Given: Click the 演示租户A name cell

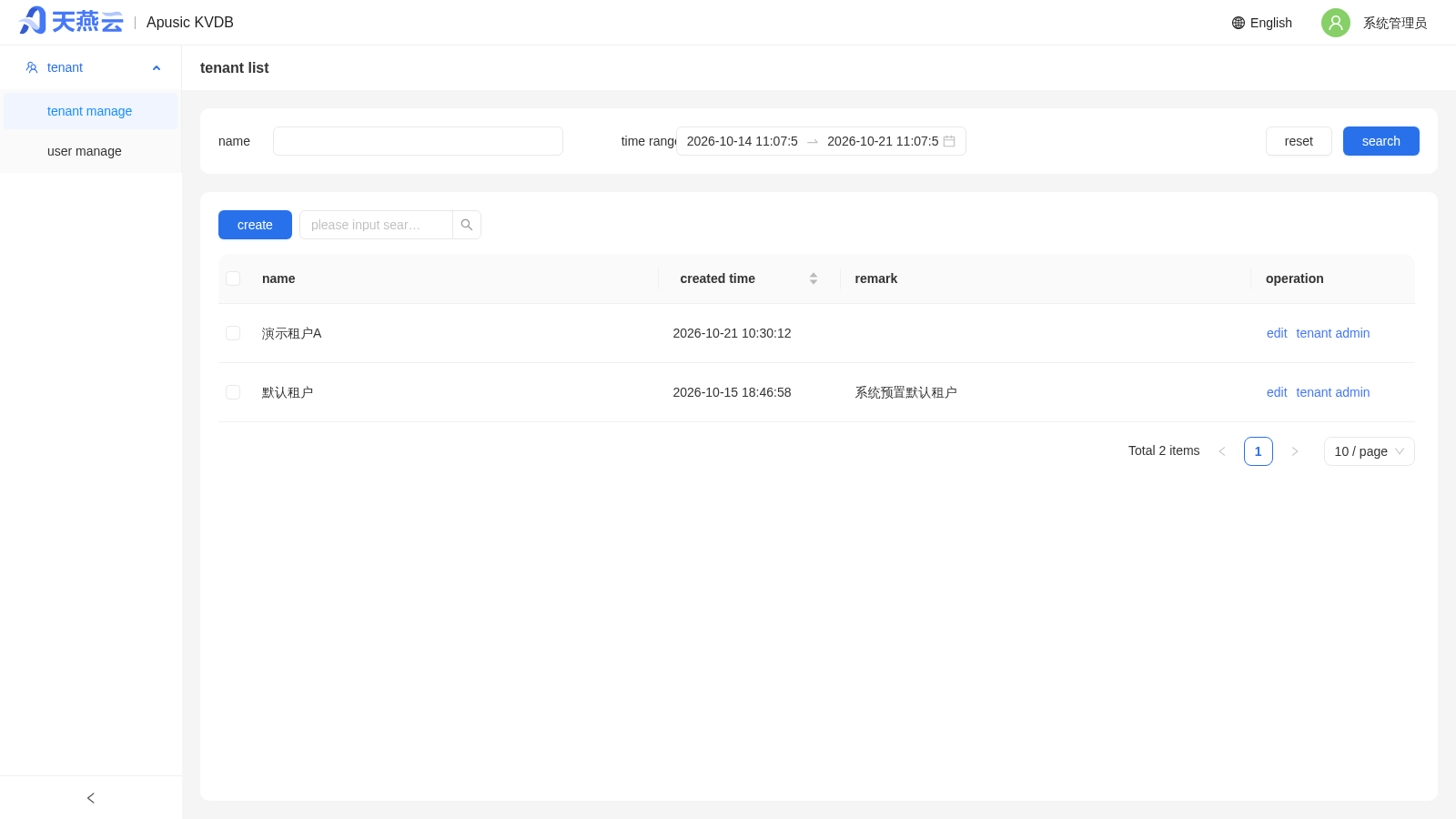Looking at the screenshot, I should click(x=292, y=333).
